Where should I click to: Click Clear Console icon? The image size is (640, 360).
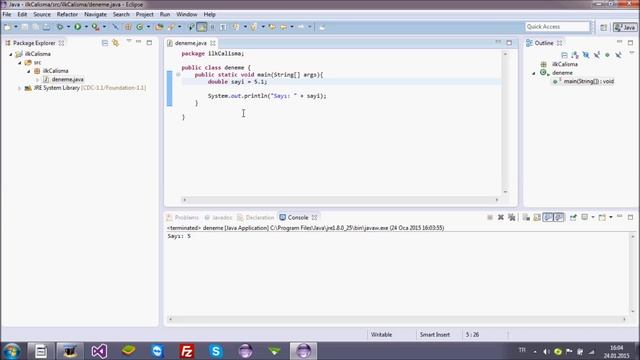click(526, 218)
